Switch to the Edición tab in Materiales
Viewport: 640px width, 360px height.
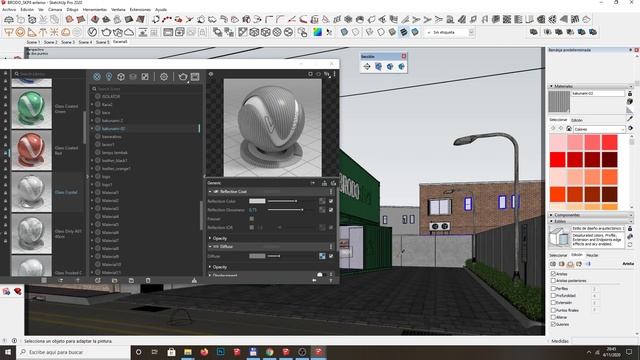pos(577,120)
